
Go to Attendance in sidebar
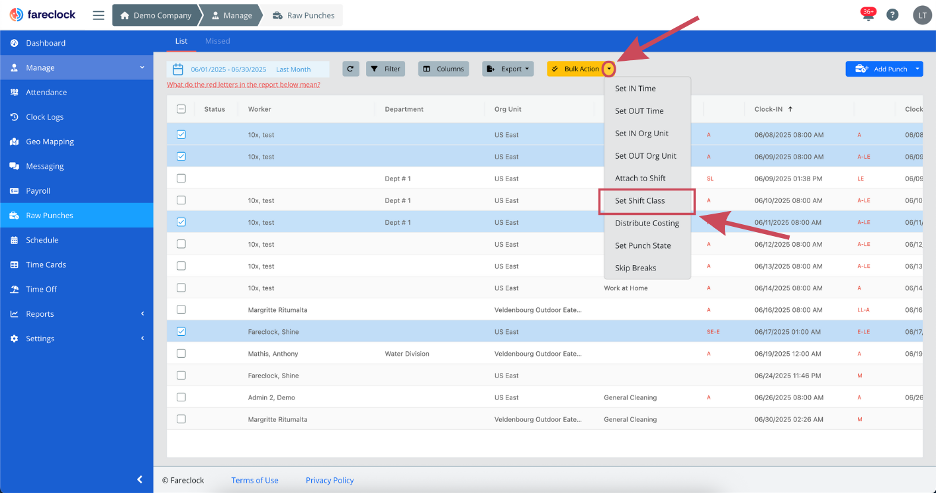coord(76,92)
